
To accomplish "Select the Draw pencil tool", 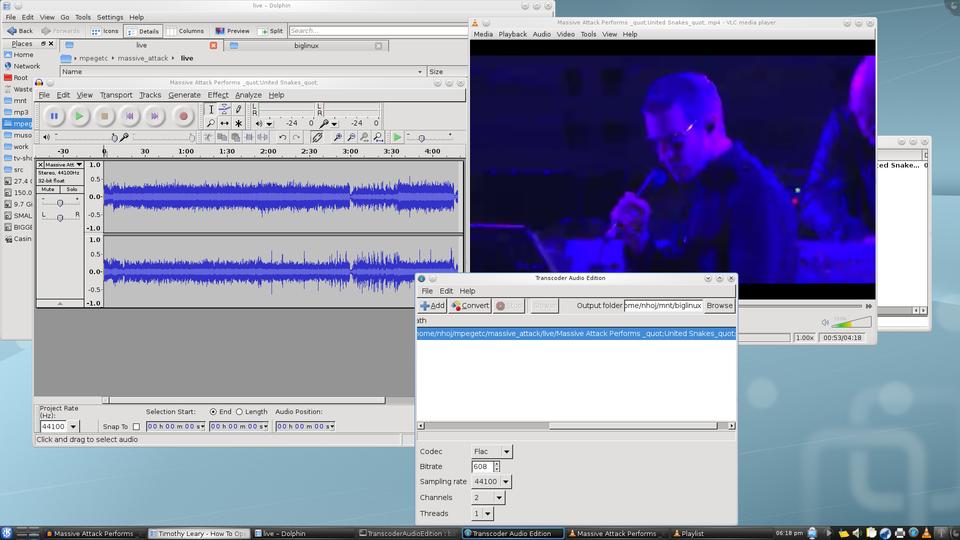I will click(x=238, y=109).
